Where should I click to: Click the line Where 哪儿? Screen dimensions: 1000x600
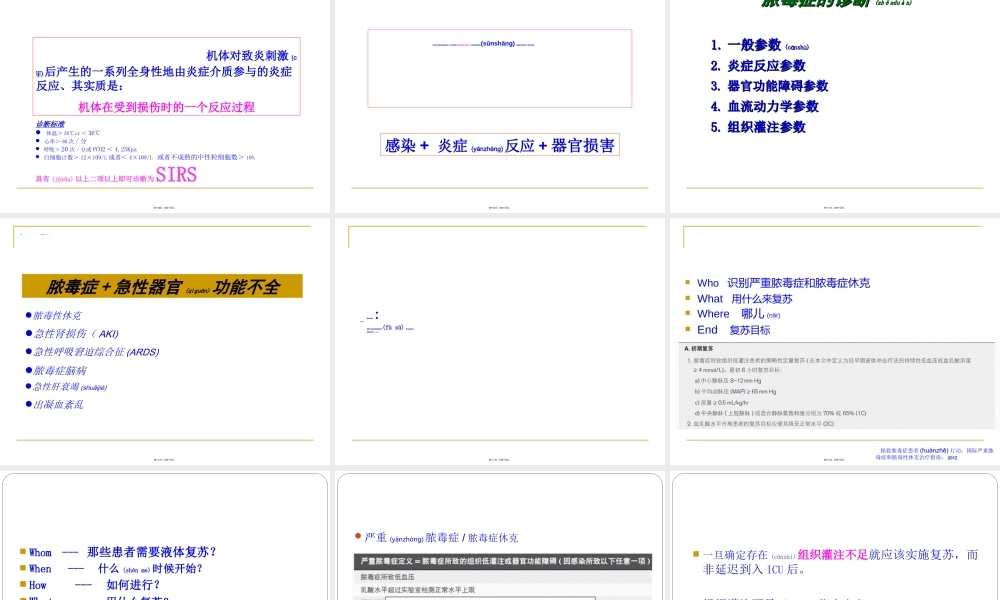[x=732, y=314]
